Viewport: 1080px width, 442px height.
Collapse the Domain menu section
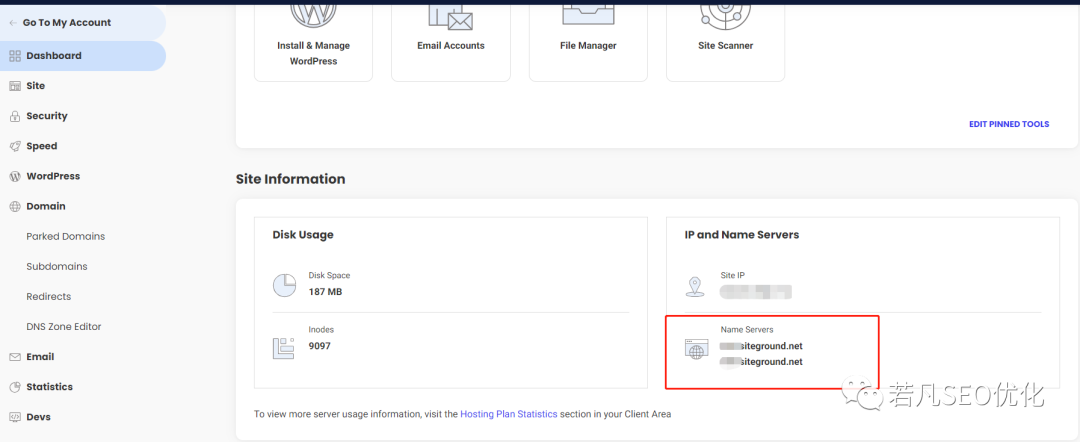[x=83, y=207]
